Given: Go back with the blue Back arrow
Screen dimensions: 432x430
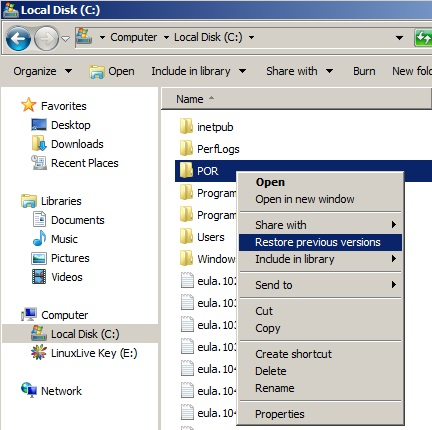Looking at the screenshot, I should coord(18,39).
